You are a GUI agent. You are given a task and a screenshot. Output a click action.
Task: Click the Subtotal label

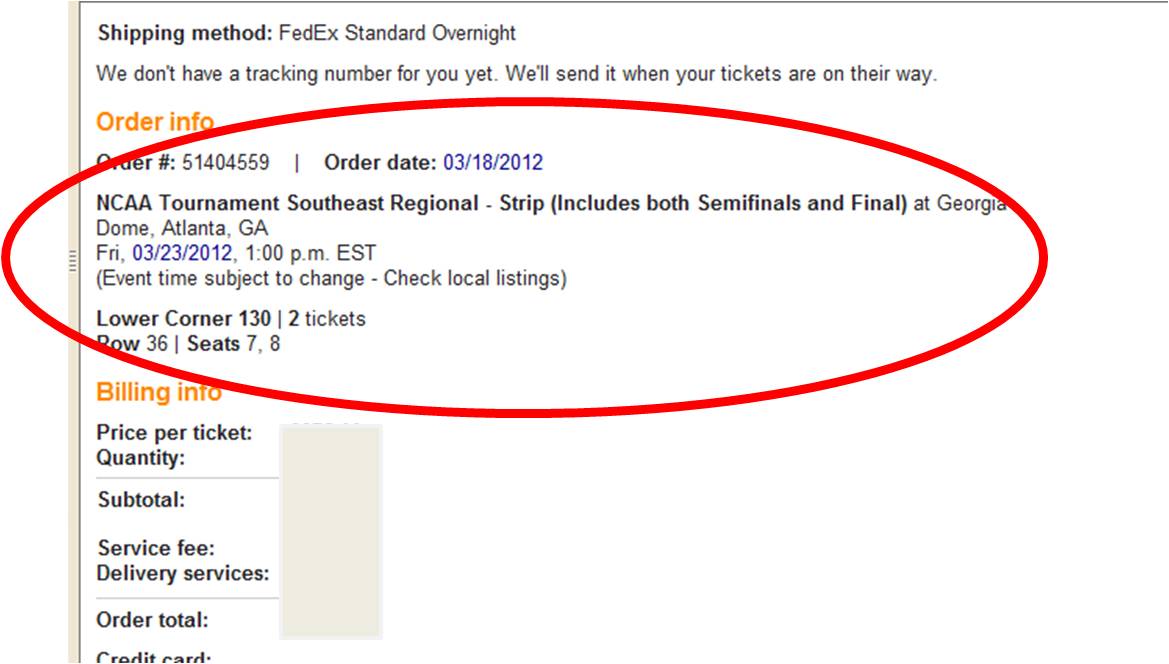(x=142, y=500)
